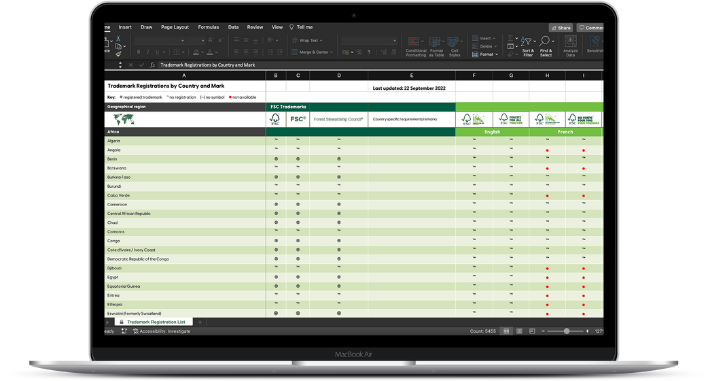Align text to middle vertically
709x381 pixels.
[x=246, y=41]
